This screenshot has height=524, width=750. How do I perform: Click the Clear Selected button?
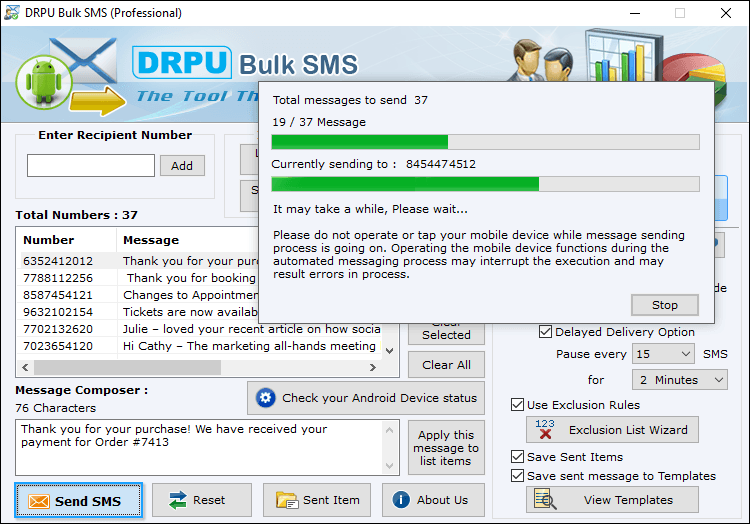point(446,334)
